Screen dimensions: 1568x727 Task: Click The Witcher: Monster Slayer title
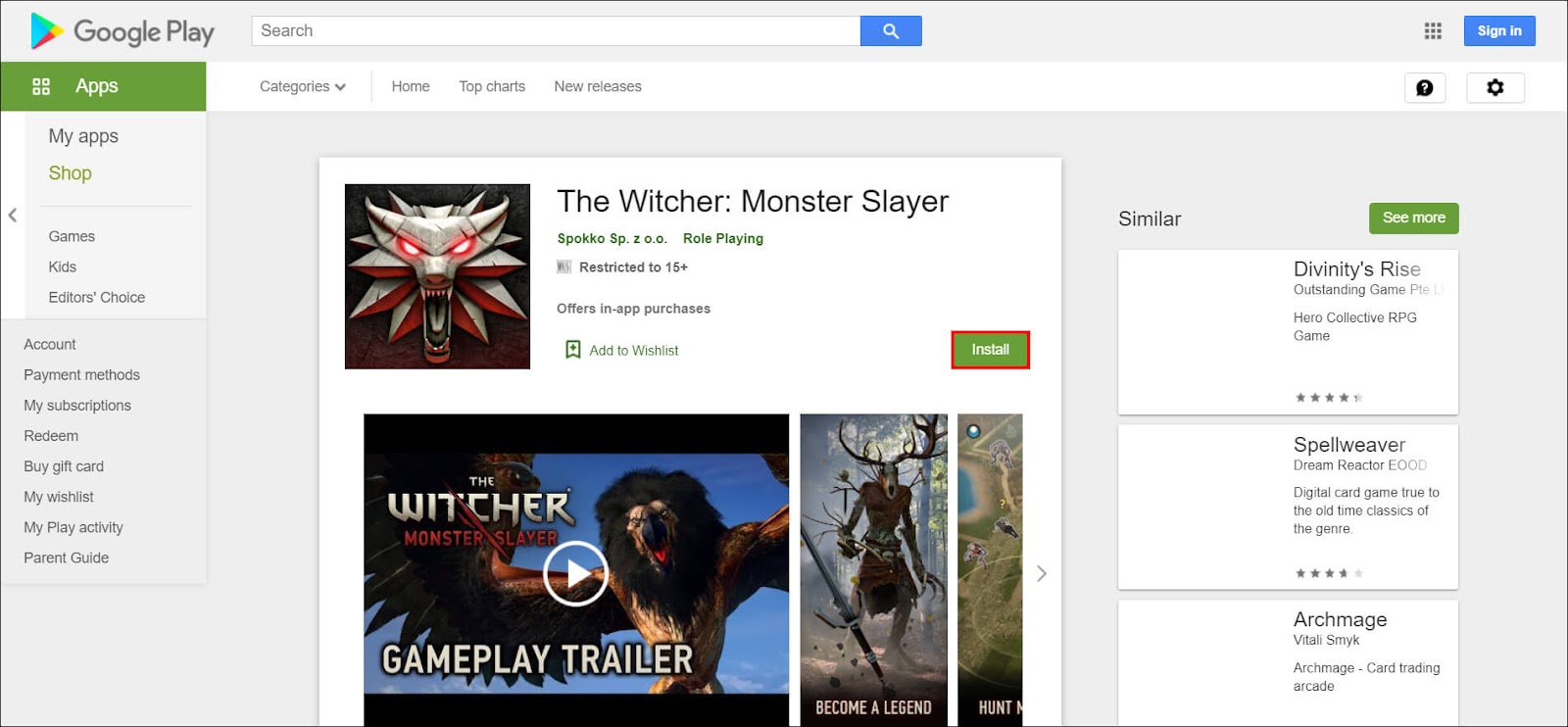pyautogui.click(x=753, y=202)
